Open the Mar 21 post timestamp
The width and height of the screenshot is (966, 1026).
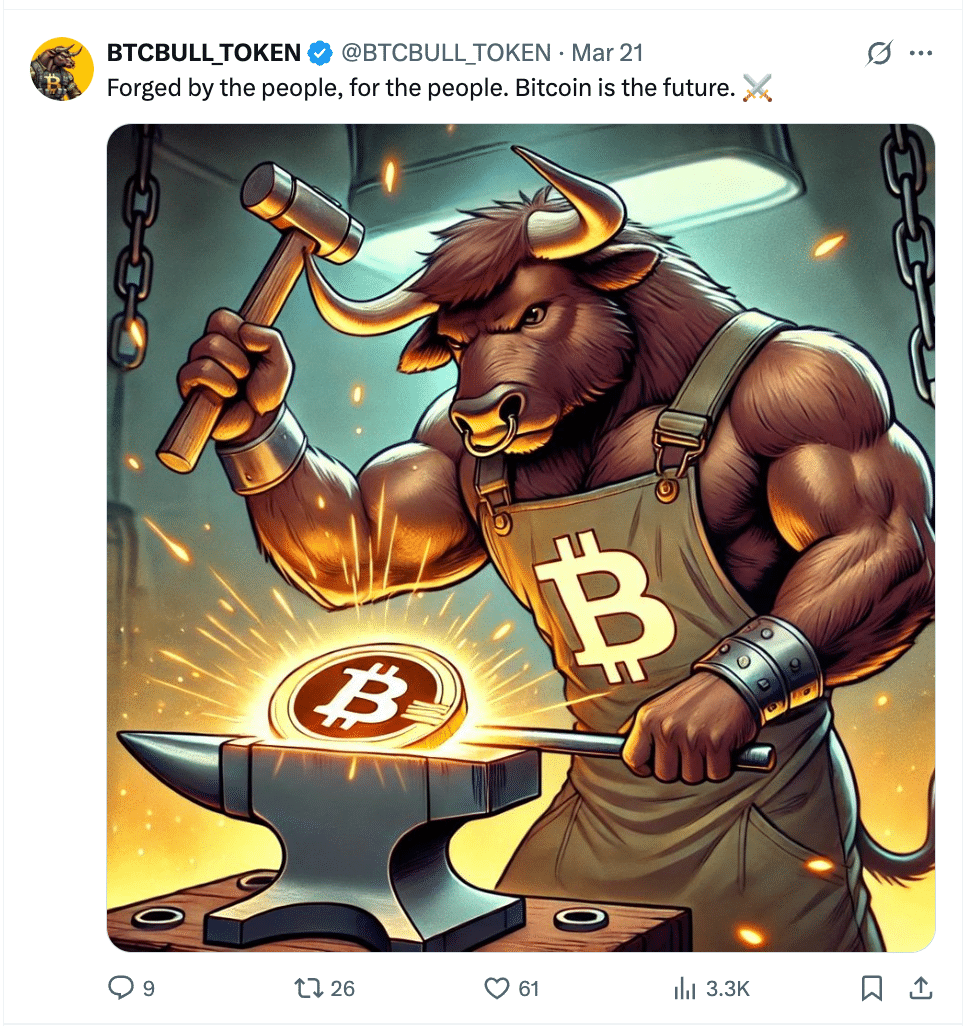pyautogui.click(x=607, y=53)
